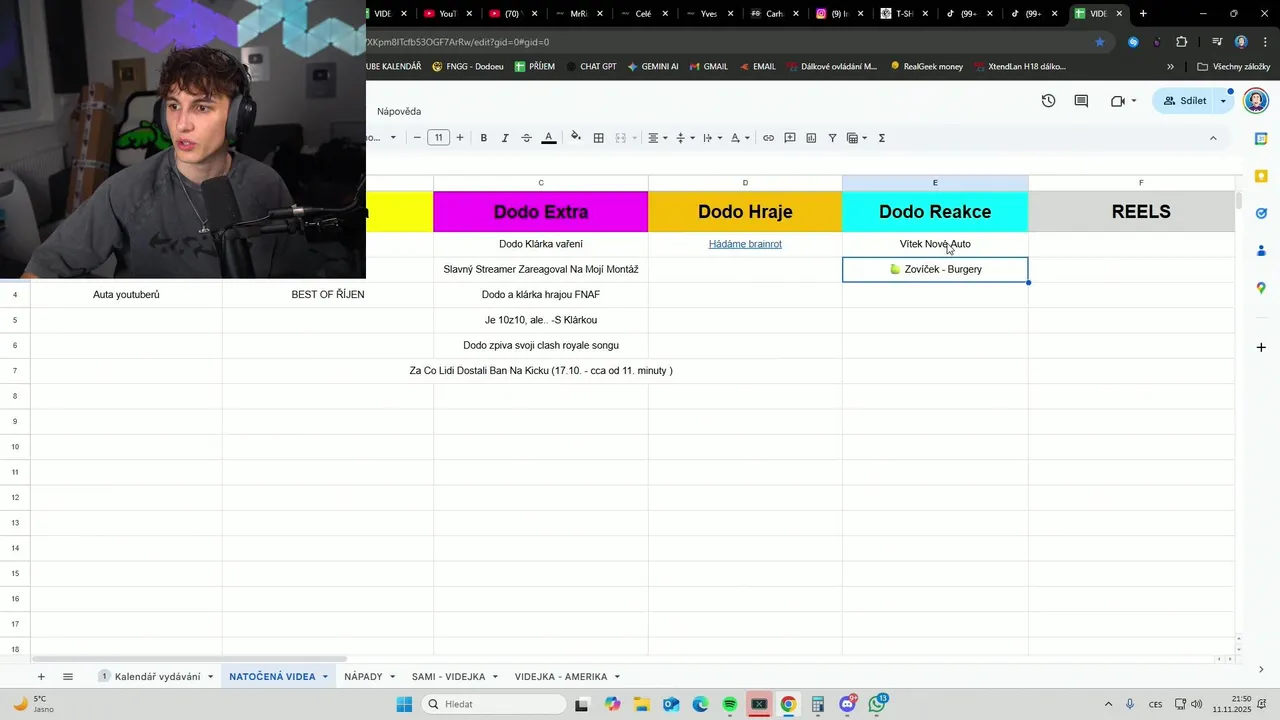Switch to Kalendář vydávání sheet tab
Viewport: 1280px width, 720px height.
157,677
